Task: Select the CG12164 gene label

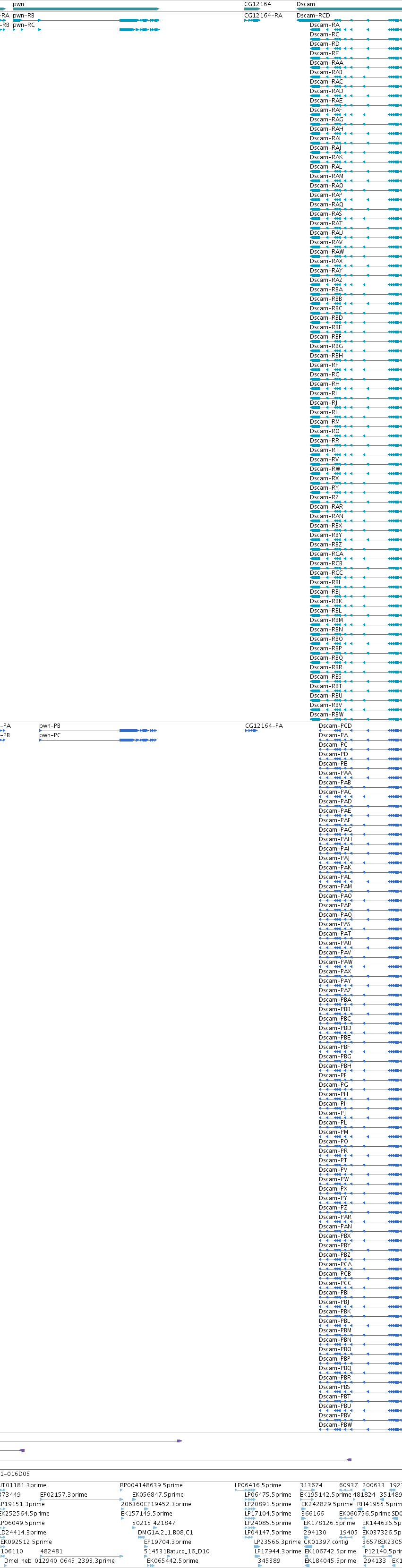Action: 257,4
